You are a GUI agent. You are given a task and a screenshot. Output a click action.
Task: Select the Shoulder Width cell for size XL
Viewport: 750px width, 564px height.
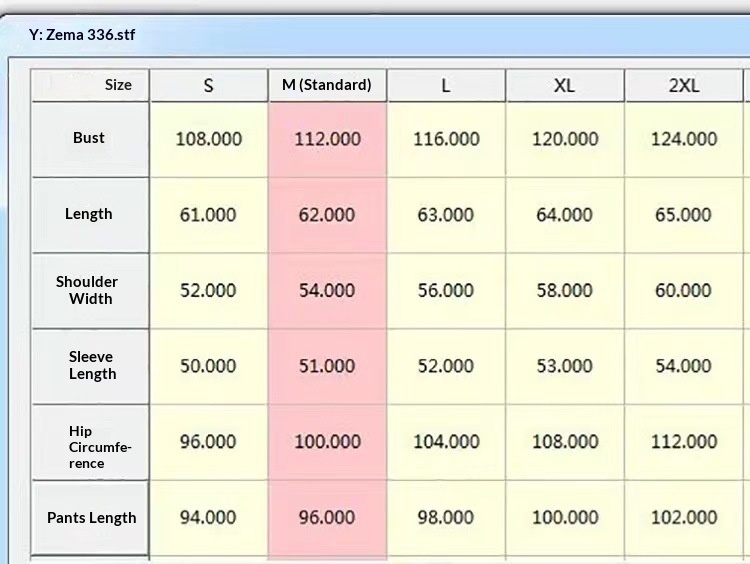565,290
